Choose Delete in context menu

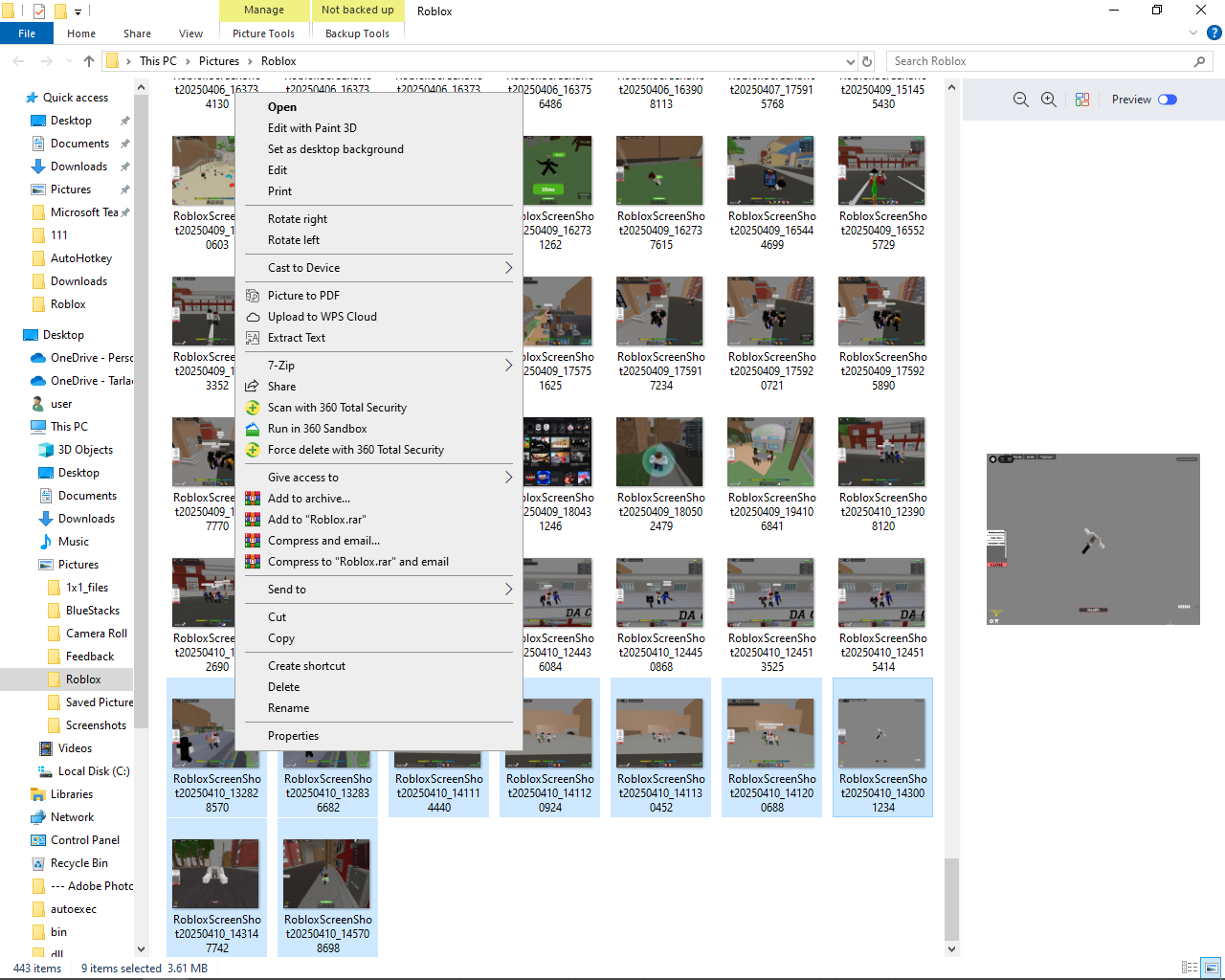pyautogui.click(x=283, y=687)
